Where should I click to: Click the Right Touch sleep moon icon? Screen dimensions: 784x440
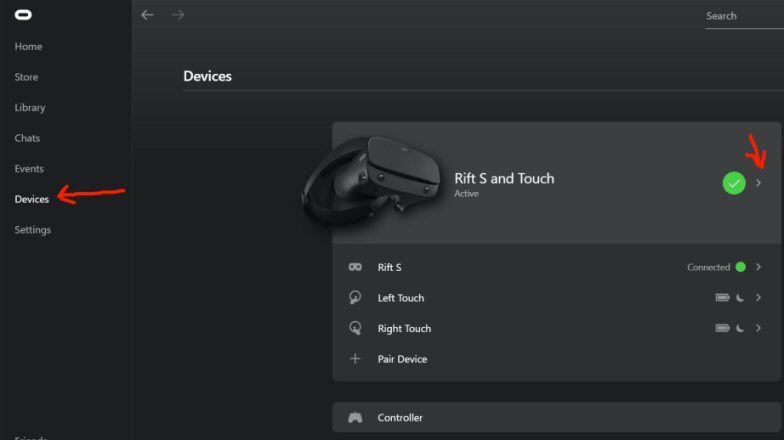pyautogui.click(x=740, y=328)
